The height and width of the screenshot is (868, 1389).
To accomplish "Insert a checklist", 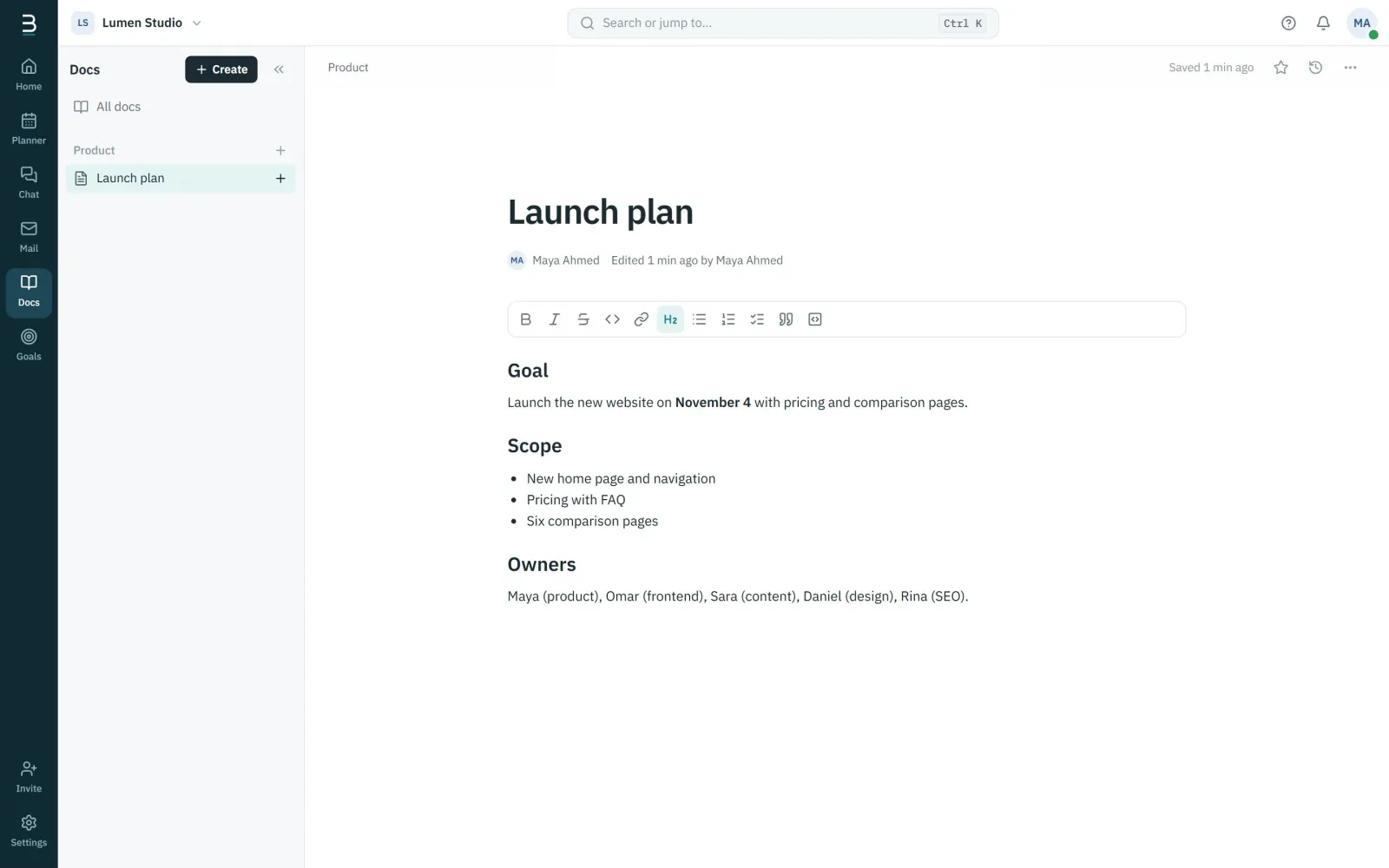I will coord(757,319).
